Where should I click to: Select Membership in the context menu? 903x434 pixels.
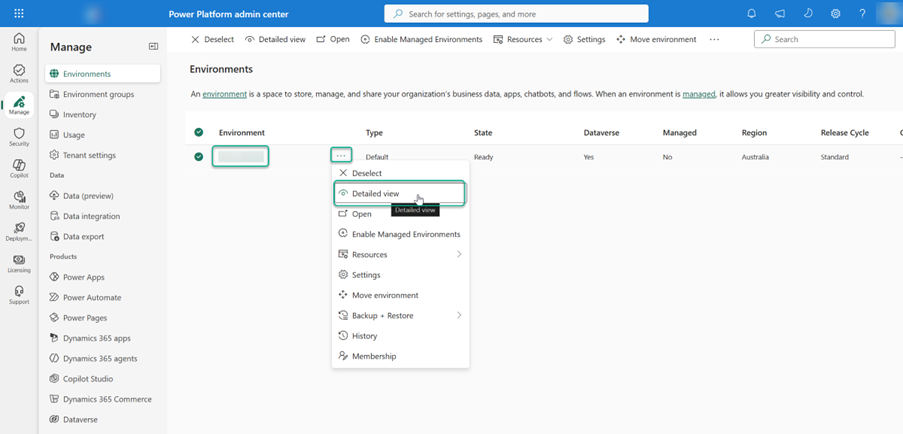tap(400, 356)
